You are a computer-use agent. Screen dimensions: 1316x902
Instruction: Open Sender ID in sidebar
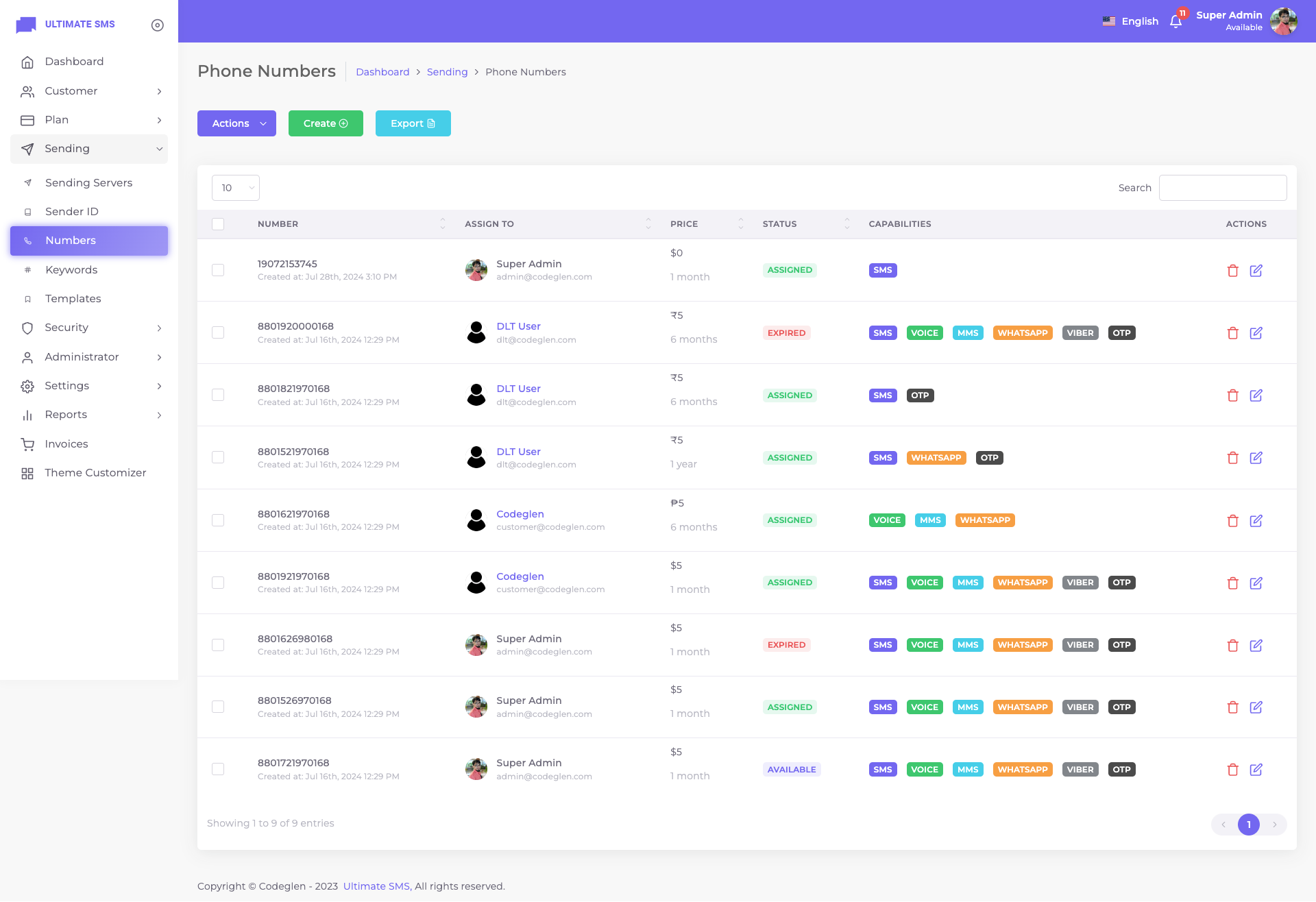pos(72,212)
